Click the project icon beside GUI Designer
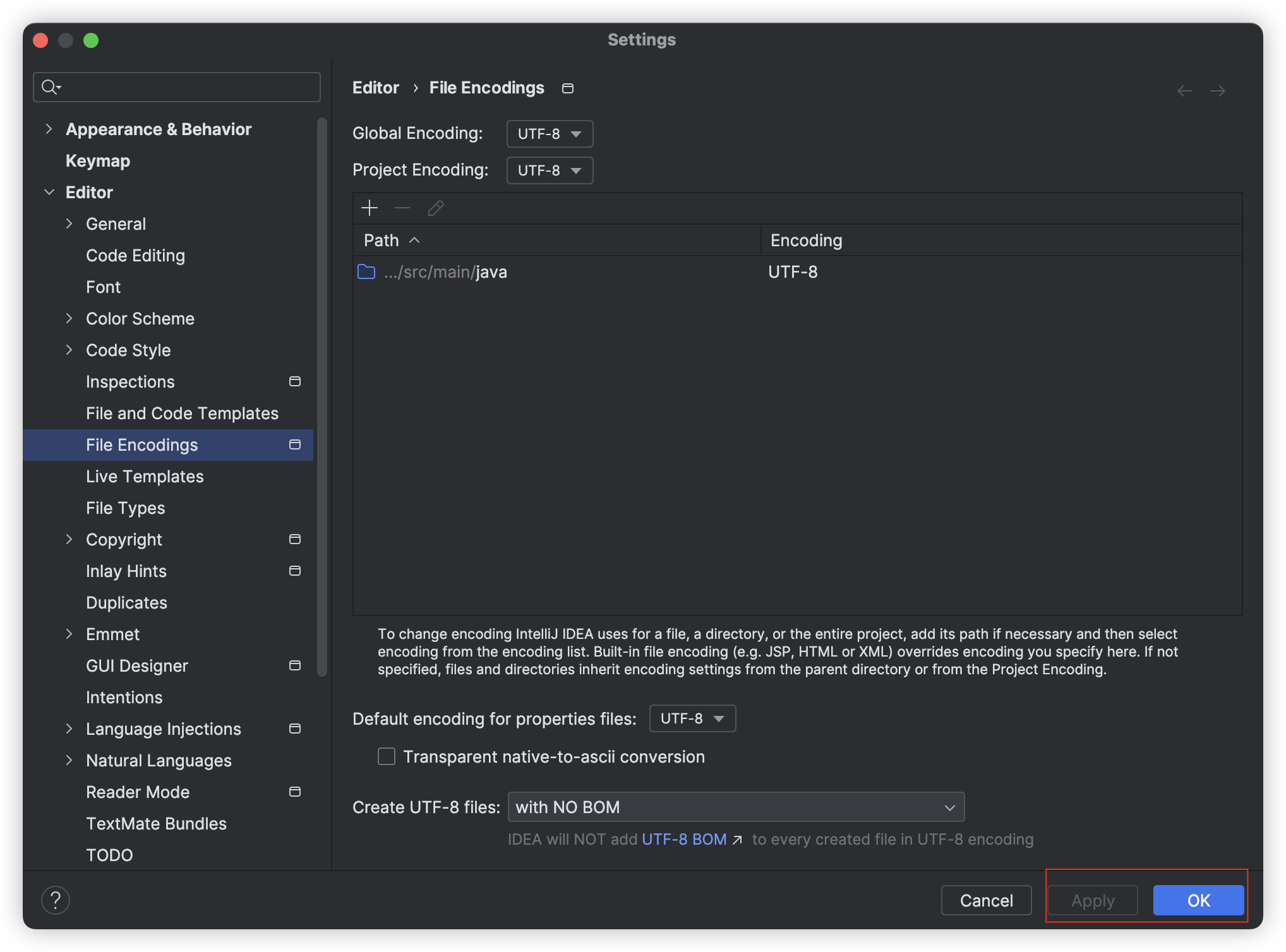1286x952 pixels. 295,665
